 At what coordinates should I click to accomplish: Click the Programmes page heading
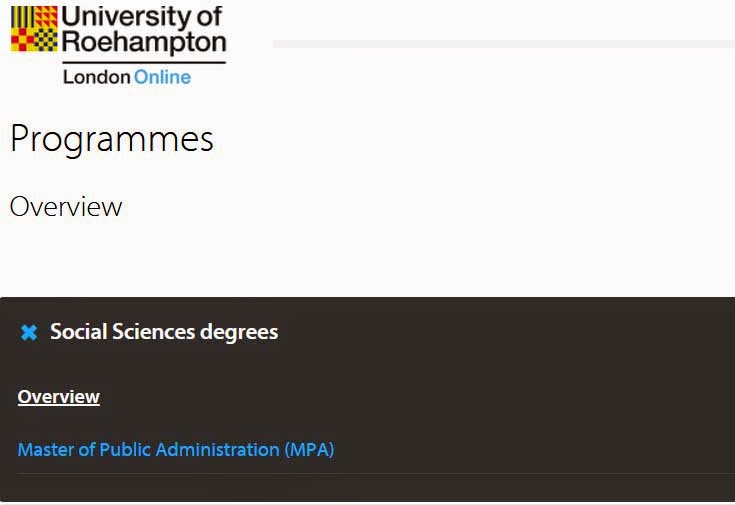coord(112,139)
